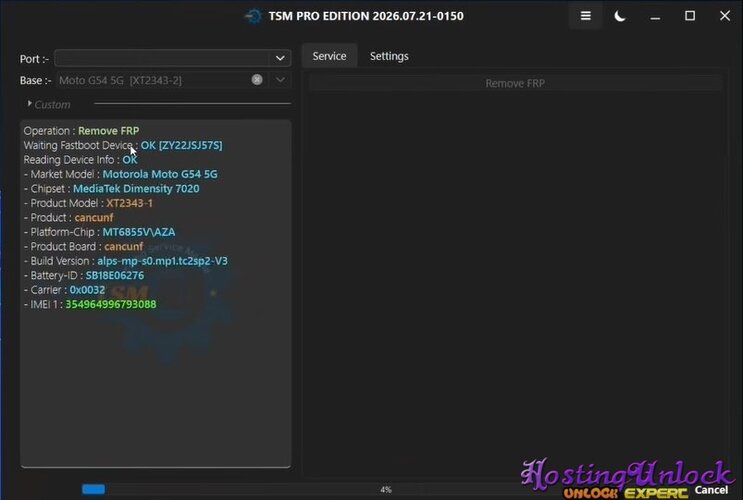Cancel the running operation
This screenshot has width=743, height=500.
tap(711, 490)
